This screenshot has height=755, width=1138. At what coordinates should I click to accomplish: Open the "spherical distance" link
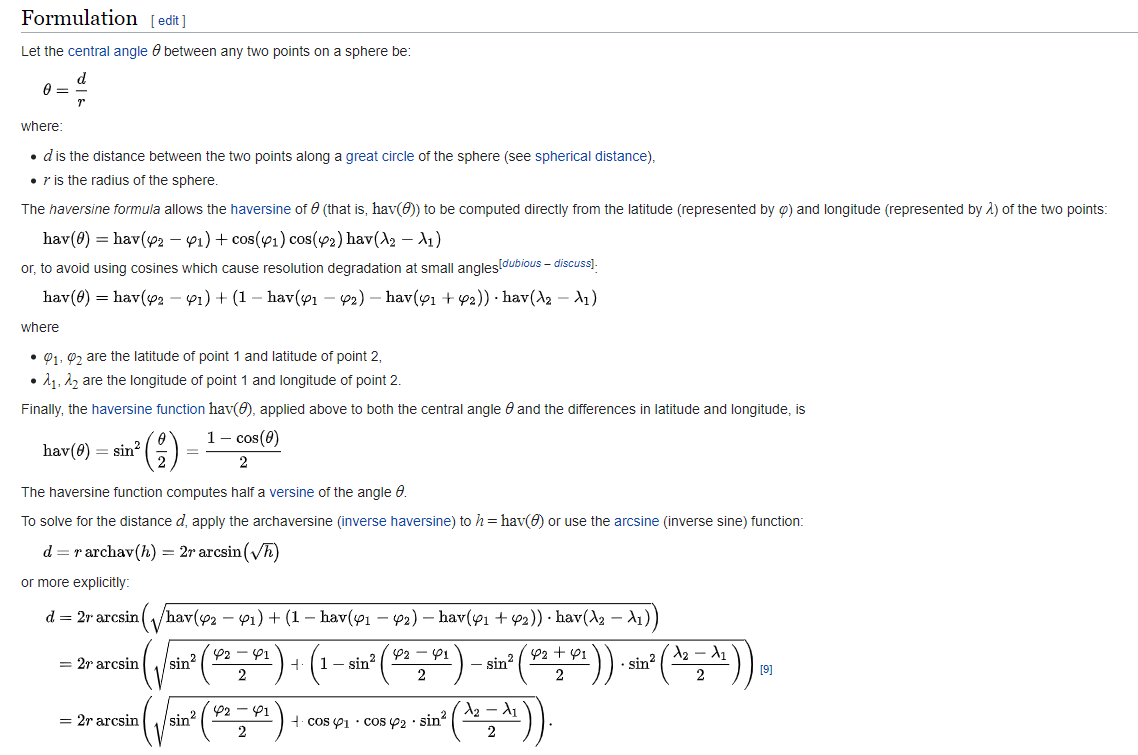[593, 156]
